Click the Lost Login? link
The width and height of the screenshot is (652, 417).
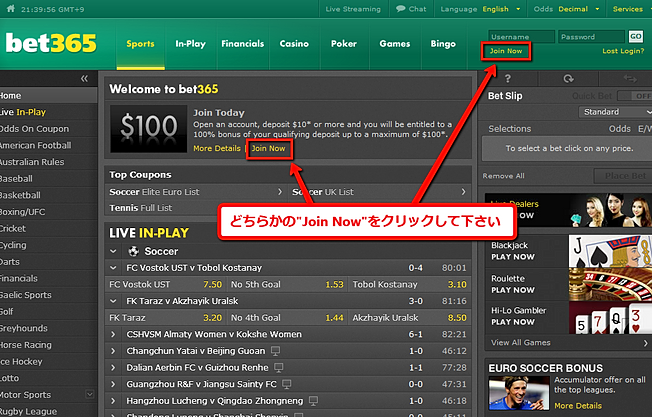pyautogui.click(x=623, y=51)
